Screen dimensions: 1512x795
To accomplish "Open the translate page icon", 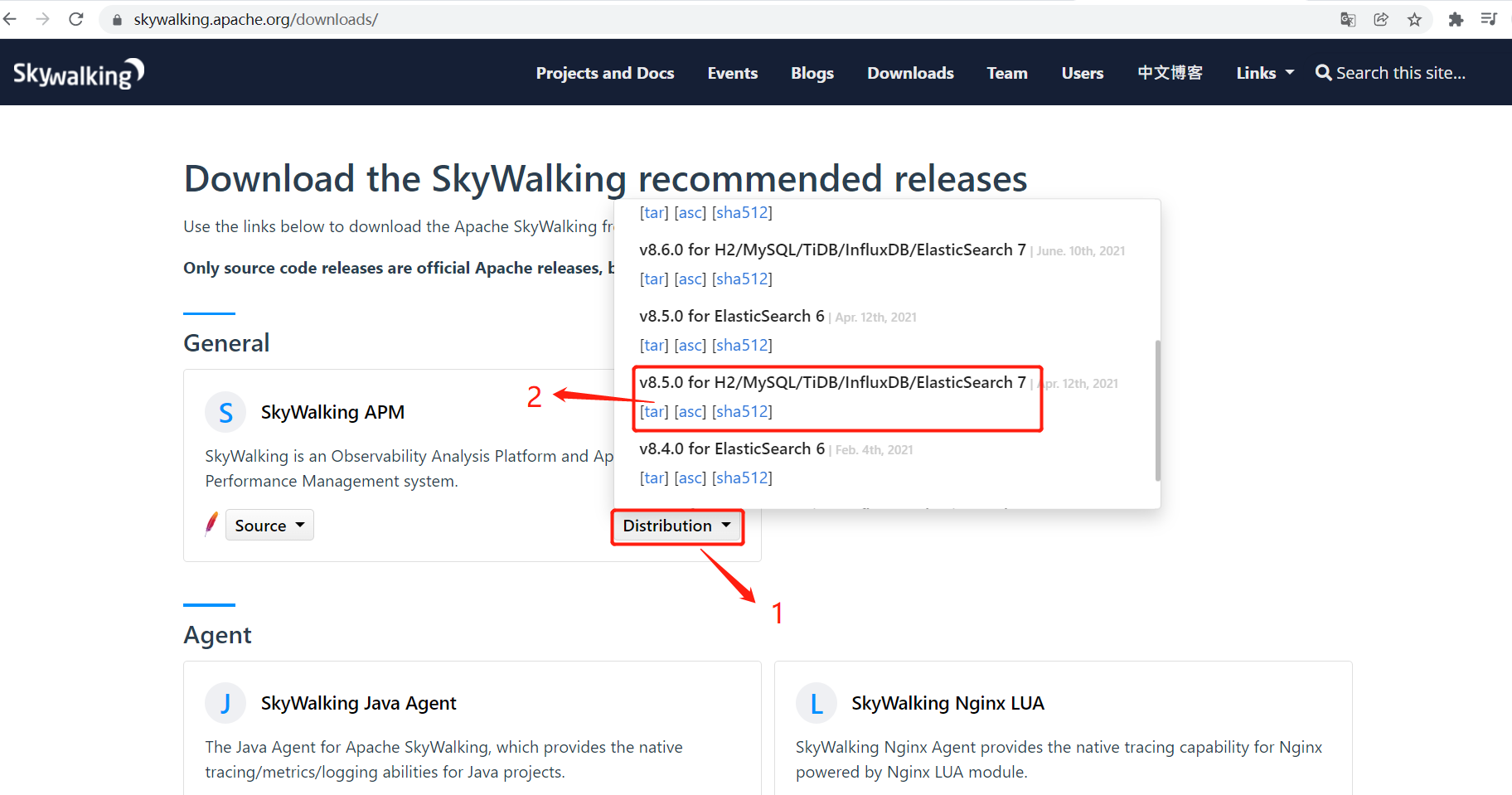I will click(1348, 19).
